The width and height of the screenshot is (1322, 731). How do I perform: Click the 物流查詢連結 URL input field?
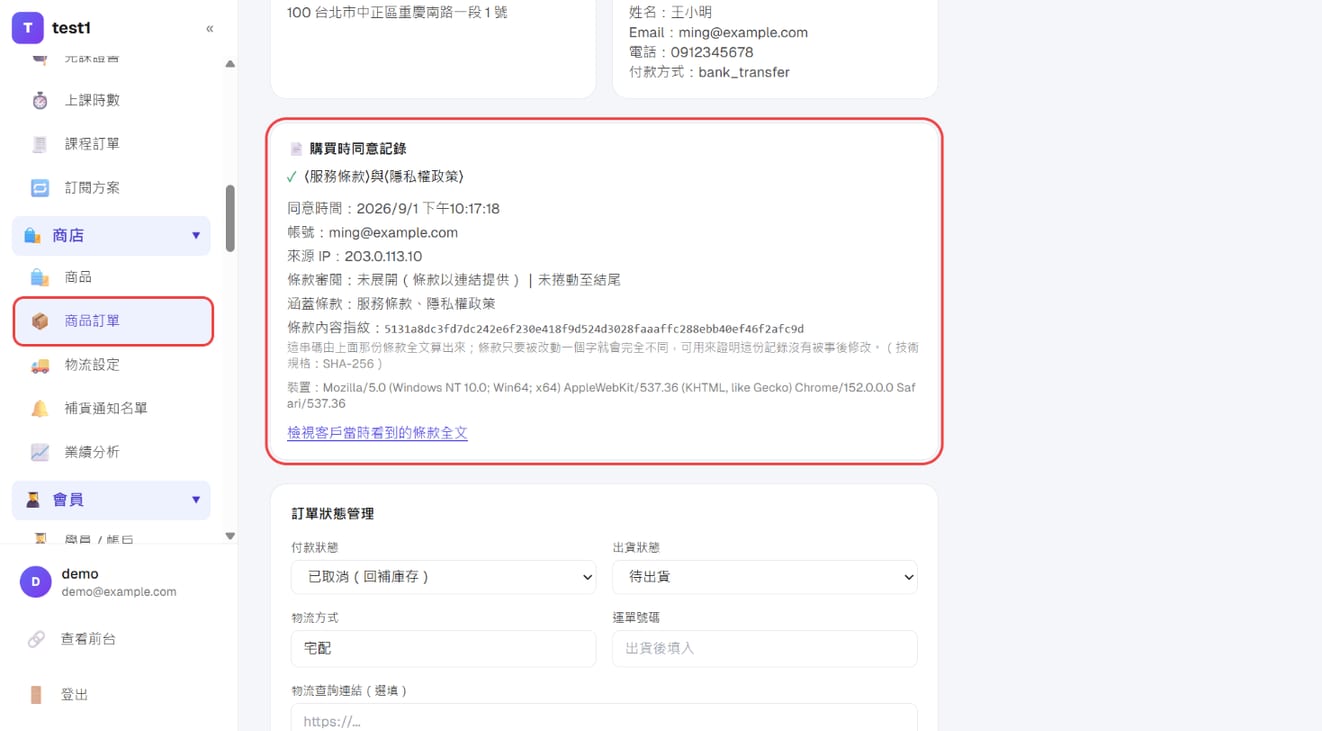[604, 718]
